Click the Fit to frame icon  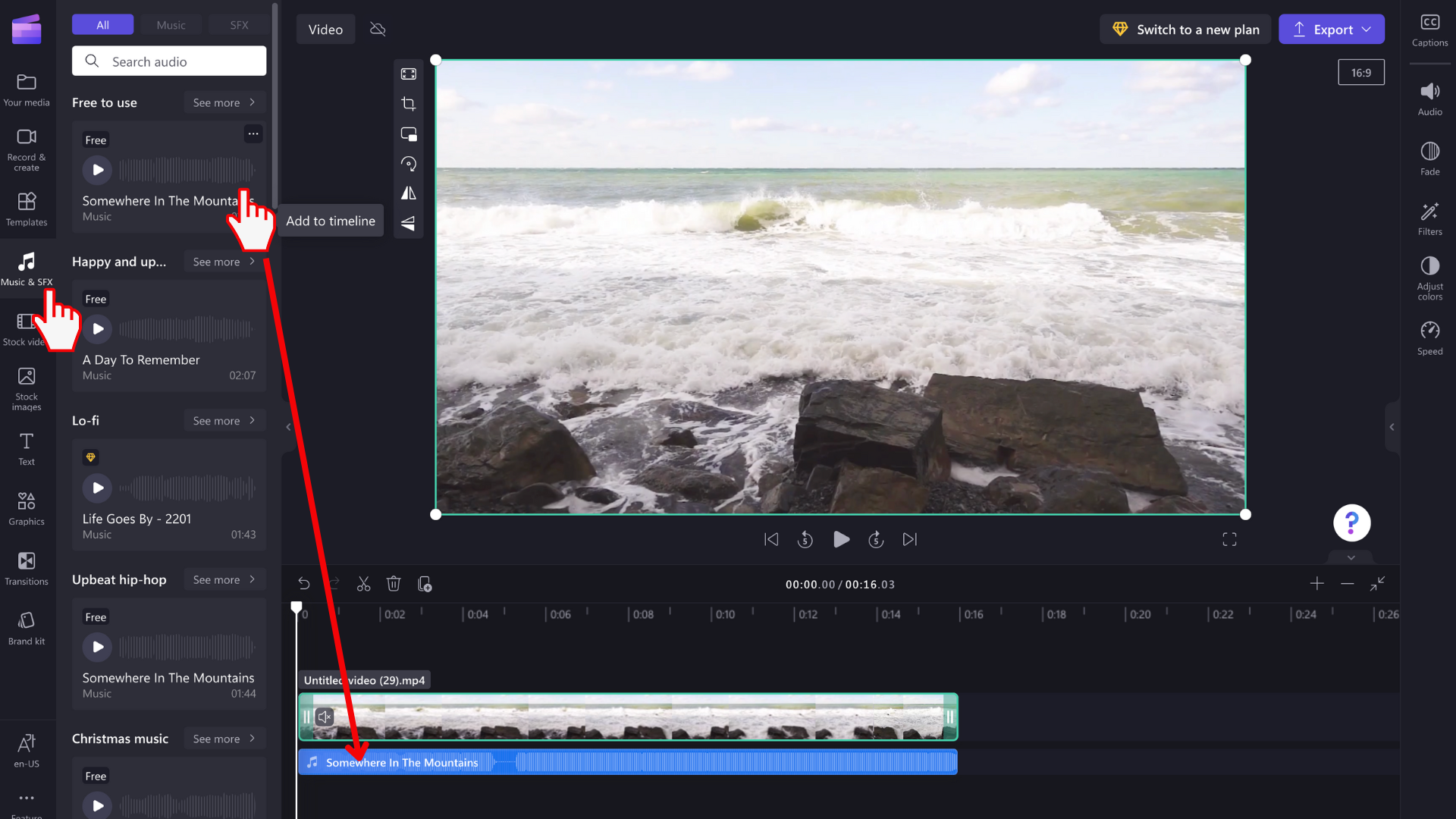point(409,74)
